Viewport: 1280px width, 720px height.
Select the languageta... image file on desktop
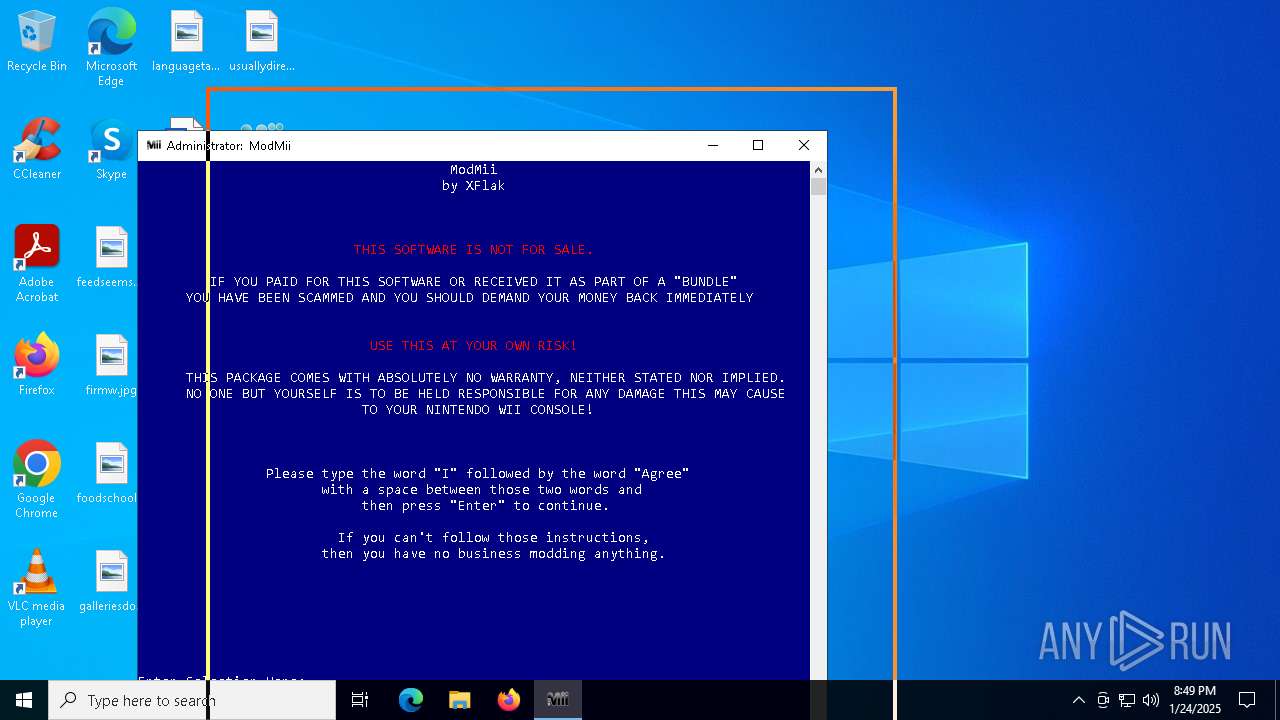pos(186,42)
